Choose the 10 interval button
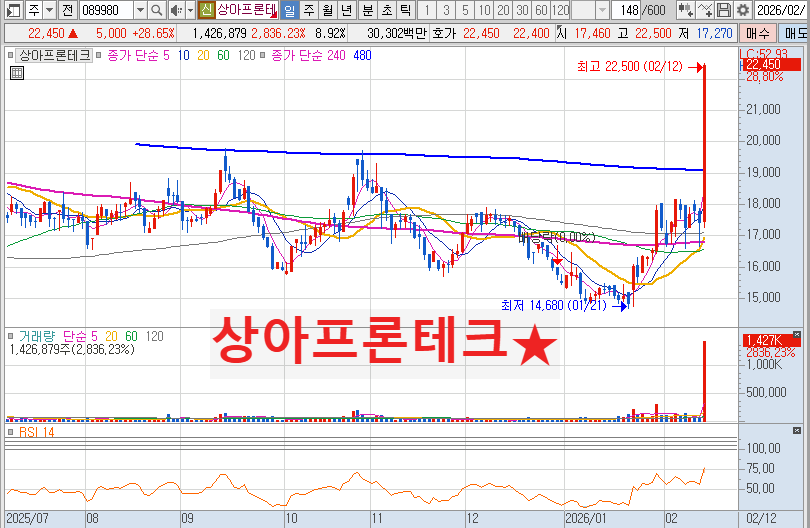The height and width of the screenshot is (528, 810). tap(484, 10)
